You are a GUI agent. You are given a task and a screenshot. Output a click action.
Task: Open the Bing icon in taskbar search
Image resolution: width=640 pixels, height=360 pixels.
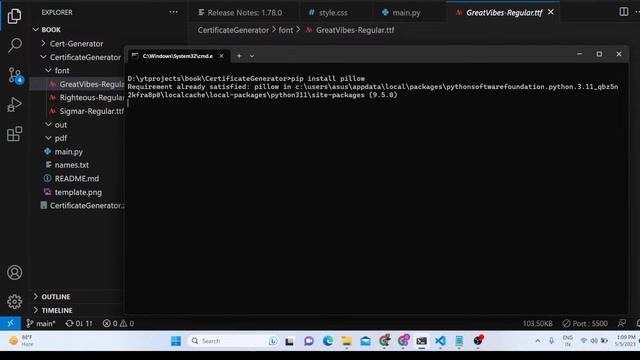[273, 341]
